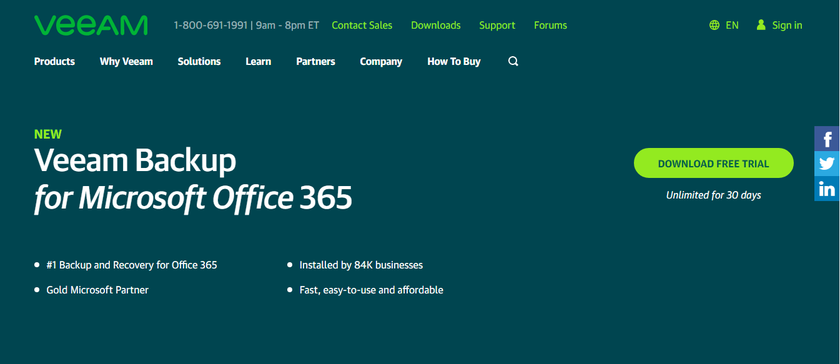
Task: Click the 1-800-691-1991 phone number
Action: coord(211,25)
